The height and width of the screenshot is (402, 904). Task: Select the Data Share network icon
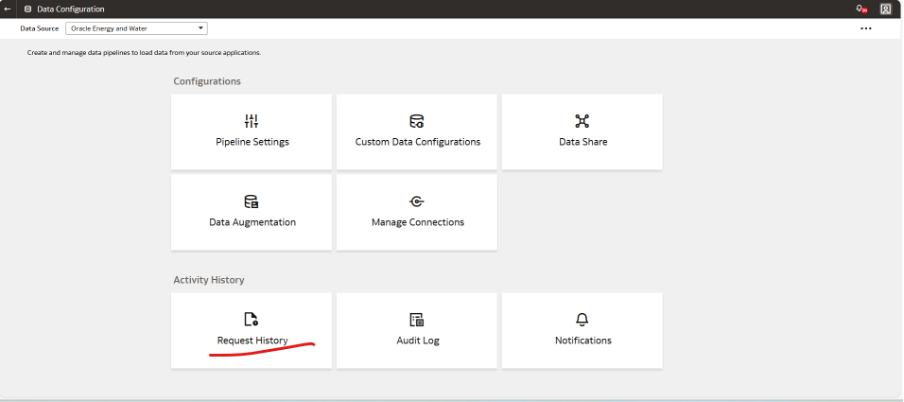point(582,121)
